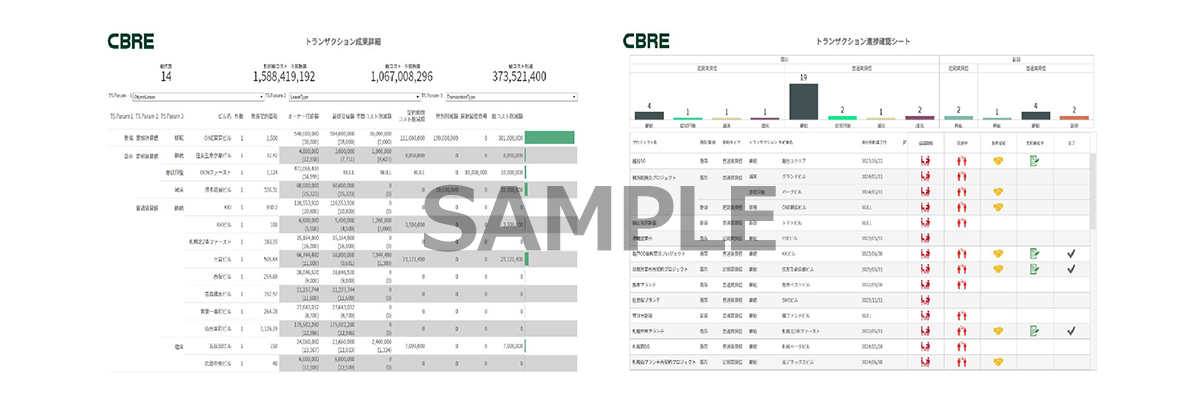Open the TS Param 3 TransactionType dropdown
This screenshot has width=1200, height=400.
(512, 97)
